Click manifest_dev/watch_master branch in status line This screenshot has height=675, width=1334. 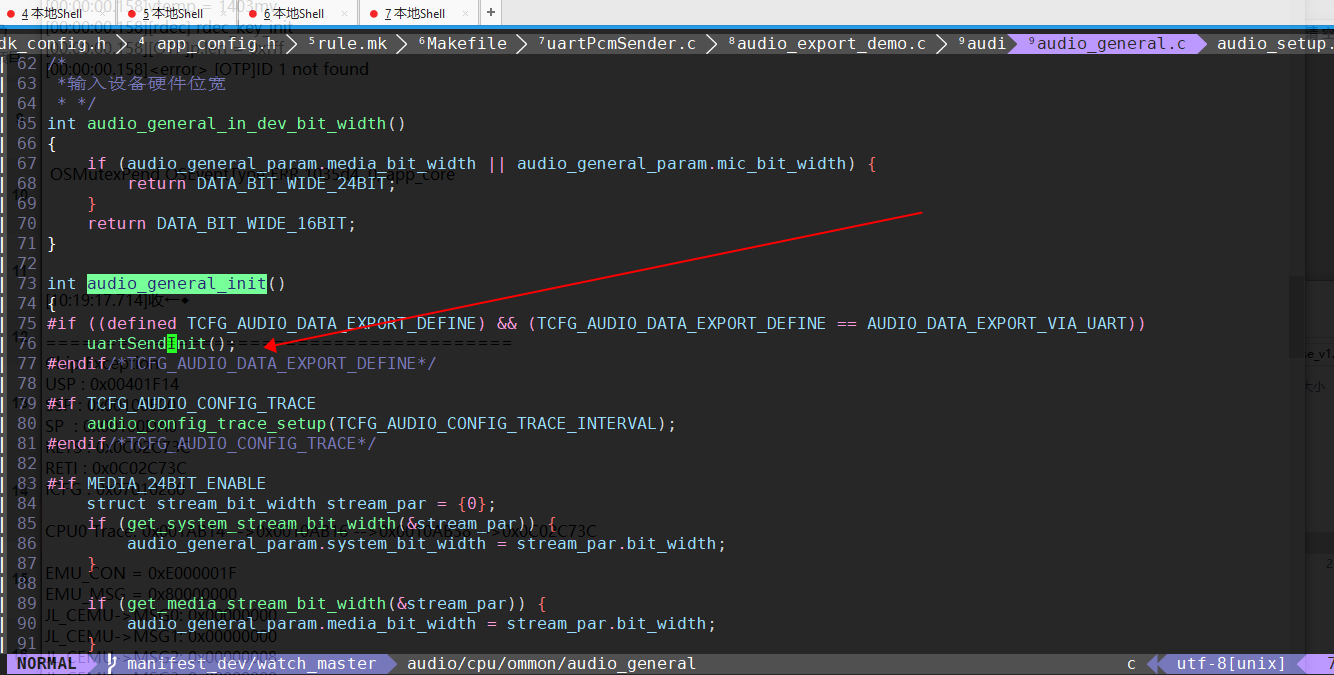point(251,664)
